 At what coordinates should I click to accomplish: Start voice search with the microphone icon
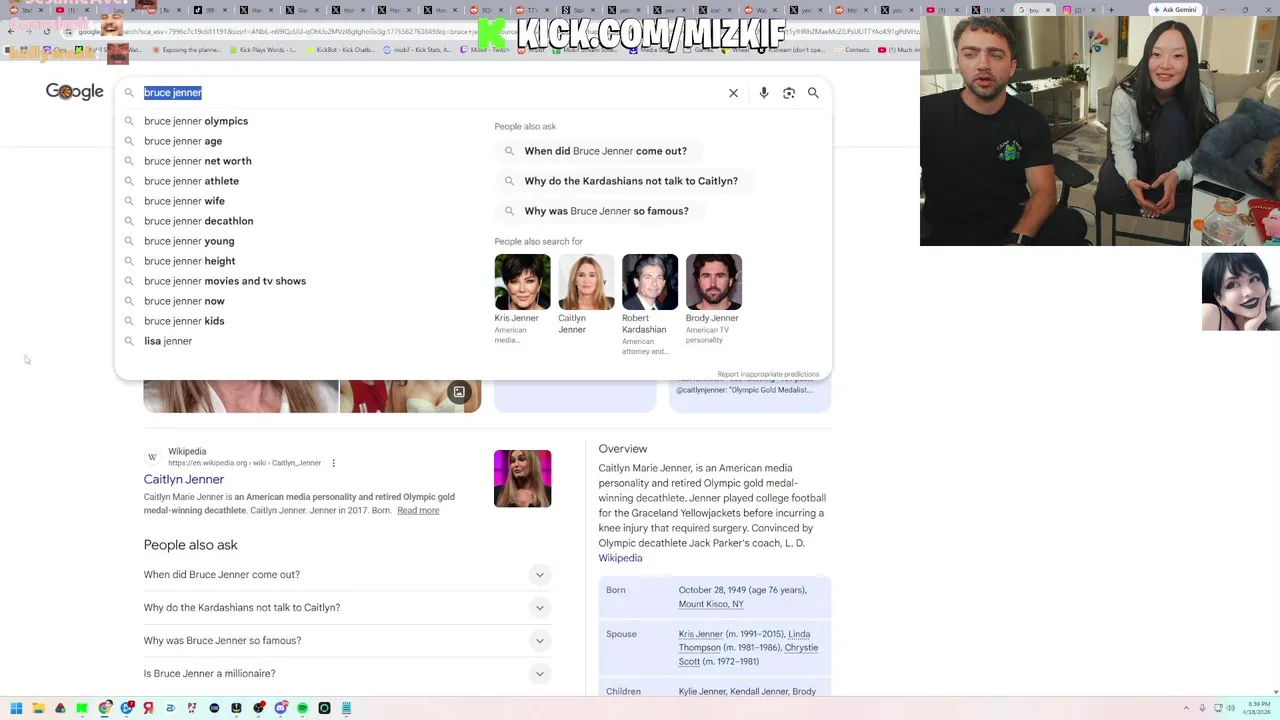tap(764, 93)
